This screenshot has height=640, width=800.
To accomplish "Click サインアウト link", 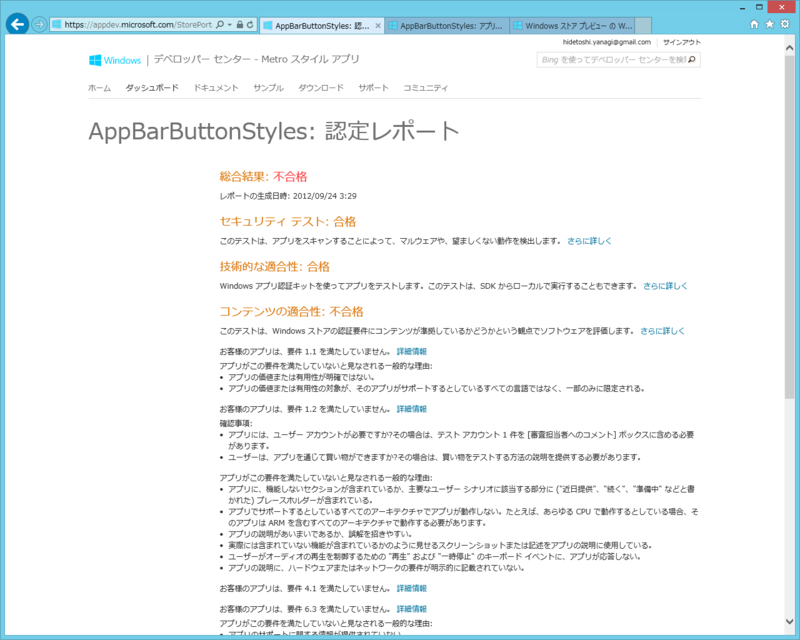I will [682, 42].
